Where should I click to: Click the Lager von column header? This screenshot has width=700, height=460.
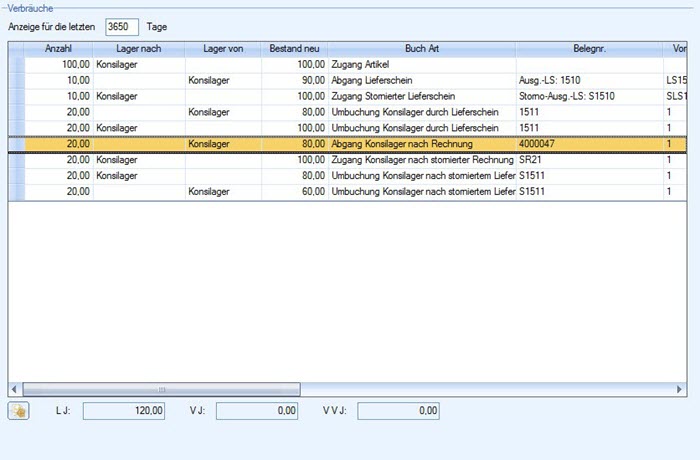[x=223, y=49]
